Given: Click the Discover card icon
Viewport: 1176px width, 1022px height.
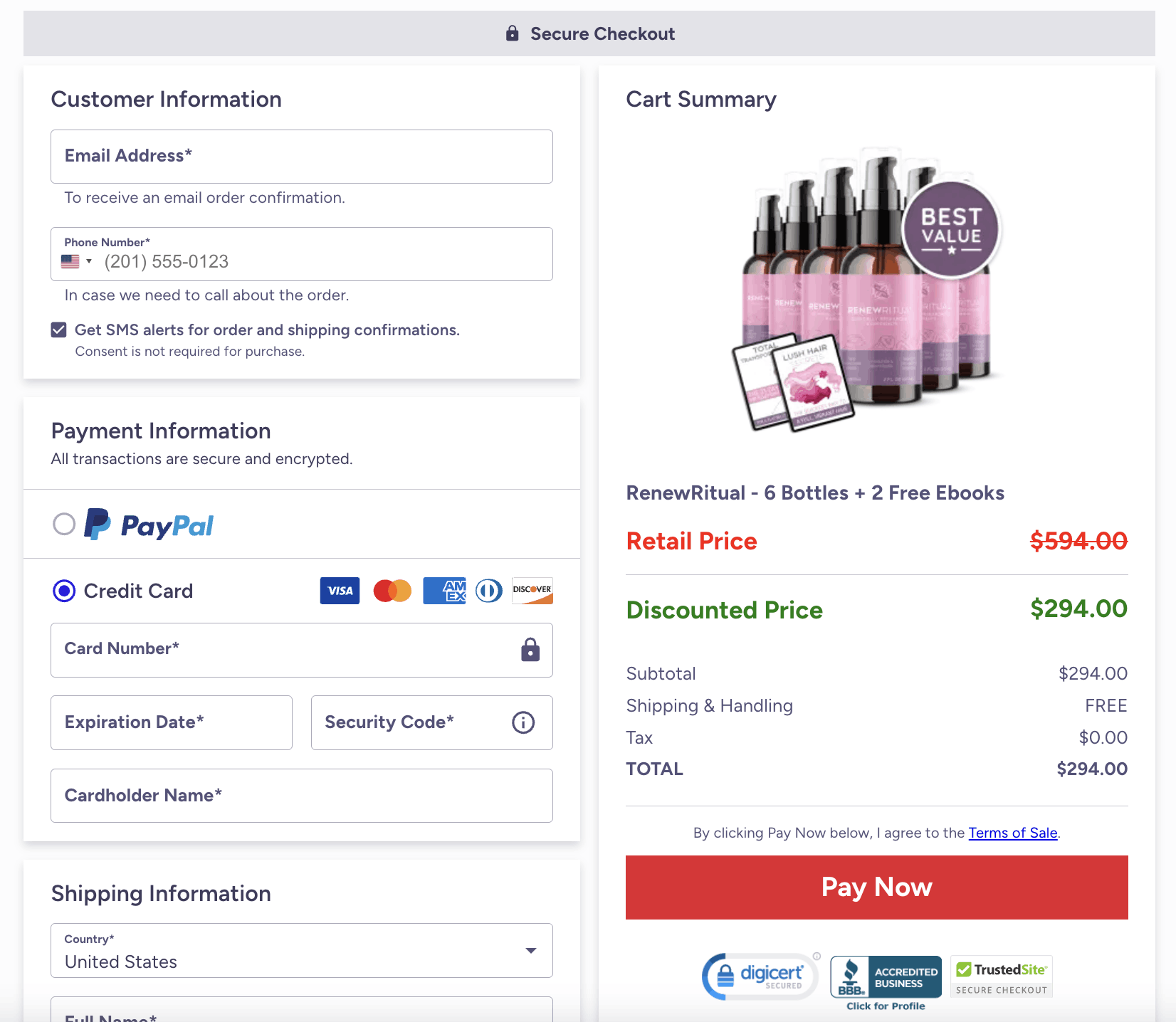Looking at the screenshot, I should [x=532, y=591].
